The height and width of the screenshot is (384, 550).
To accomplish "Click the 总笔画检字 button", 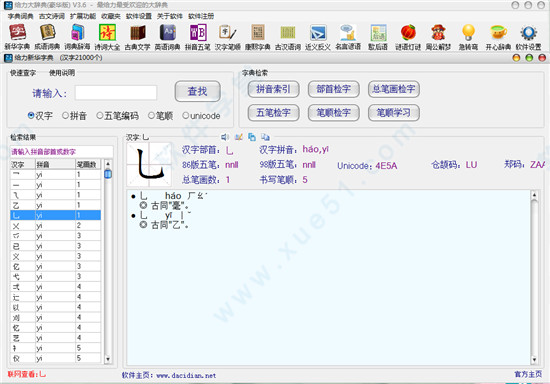I will pyautogui.click(x=394, y=89).
